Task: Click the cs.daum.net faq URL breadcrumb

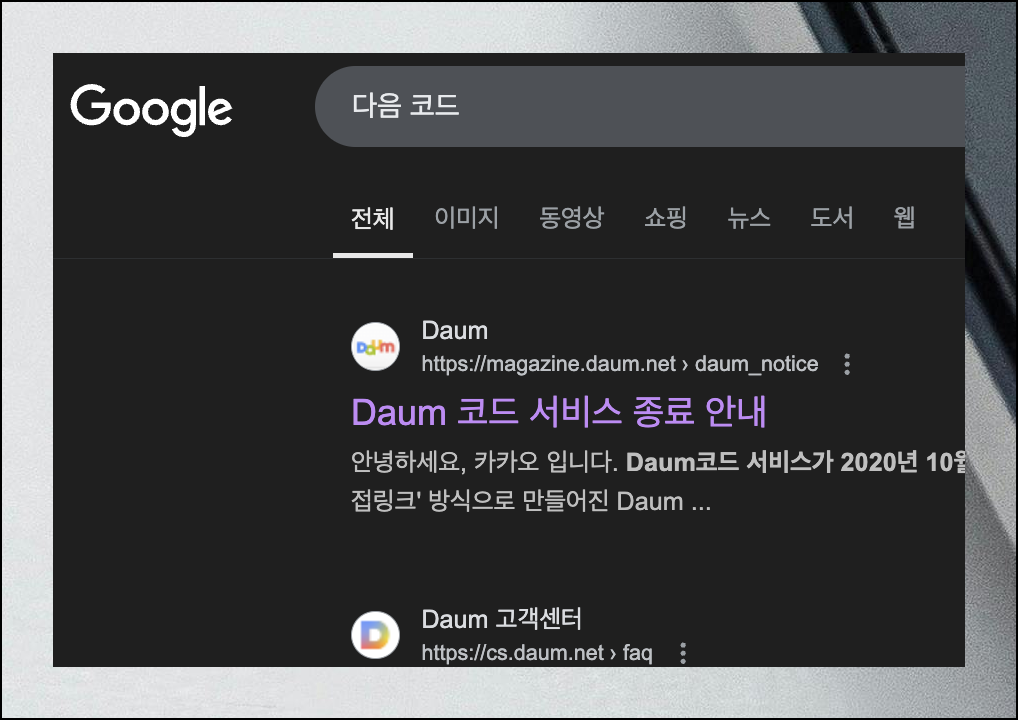Action: [537, 652]
